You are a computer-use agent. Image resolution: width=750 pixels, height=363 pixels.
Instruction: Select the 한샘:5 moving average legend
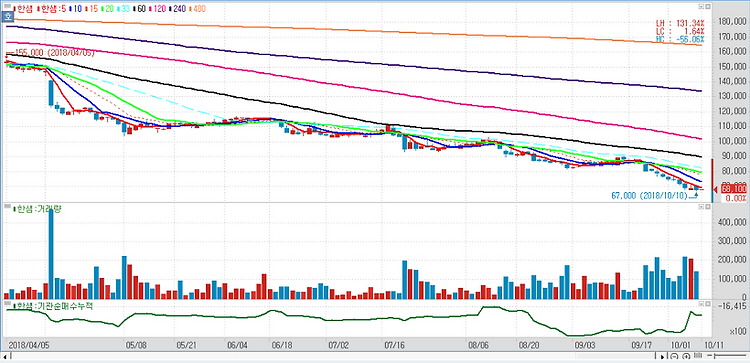pyautogui.click(x=51, y=9)
